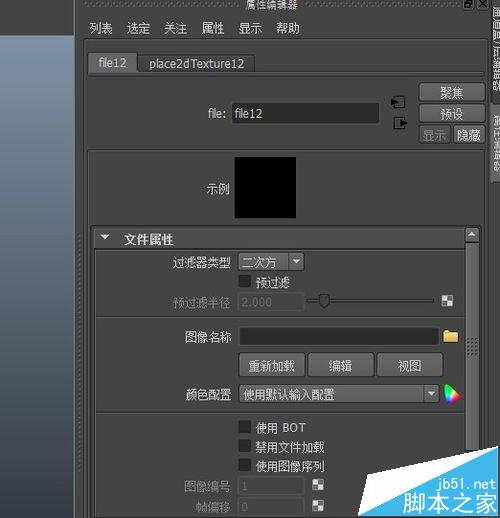
Task: Switch to the place2dTexture12 tab
Action: coord(196,63)
